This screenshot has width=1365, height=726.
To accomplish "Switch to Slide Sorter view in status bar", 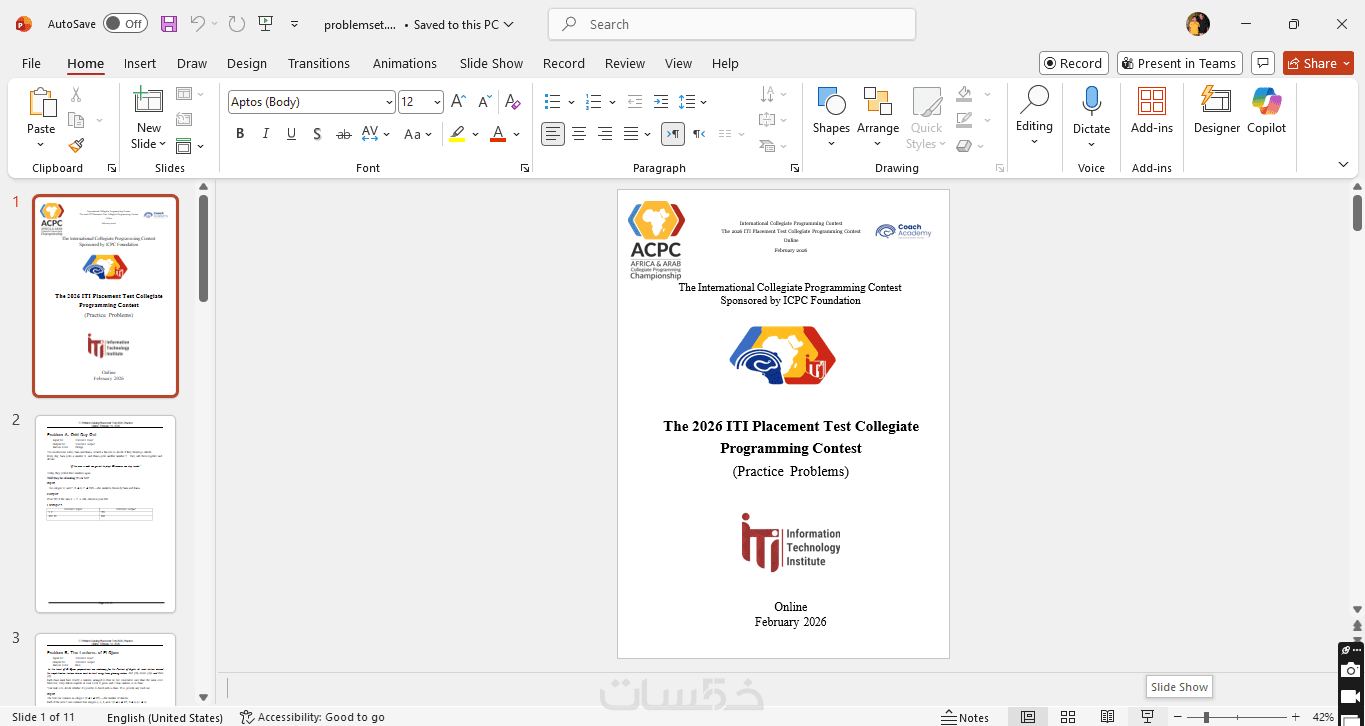I will click(1068, 717).
